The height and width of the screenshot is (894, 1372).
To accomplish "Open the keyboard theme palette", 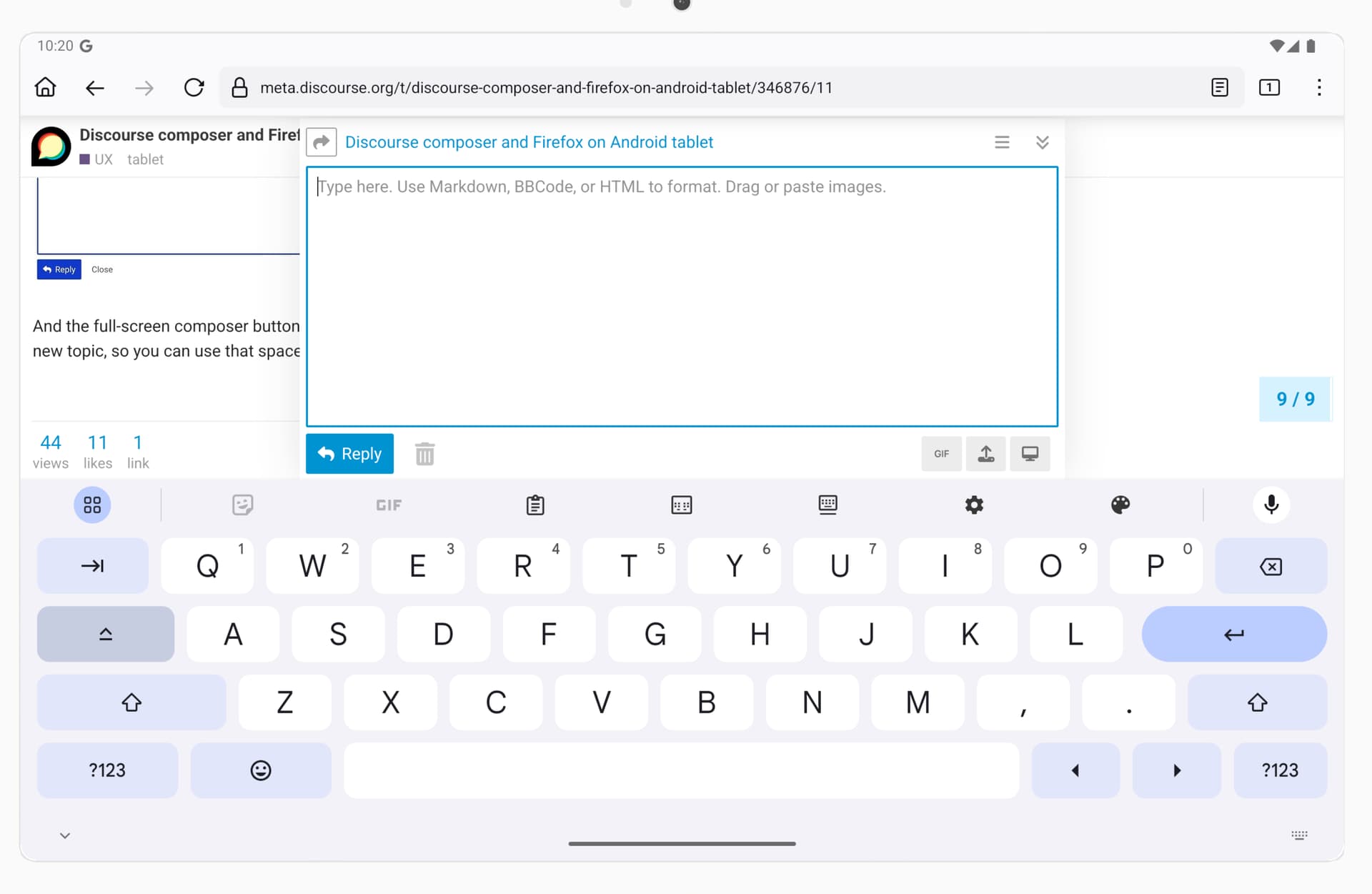I will pyautogui.click(x=1120, y=505).
